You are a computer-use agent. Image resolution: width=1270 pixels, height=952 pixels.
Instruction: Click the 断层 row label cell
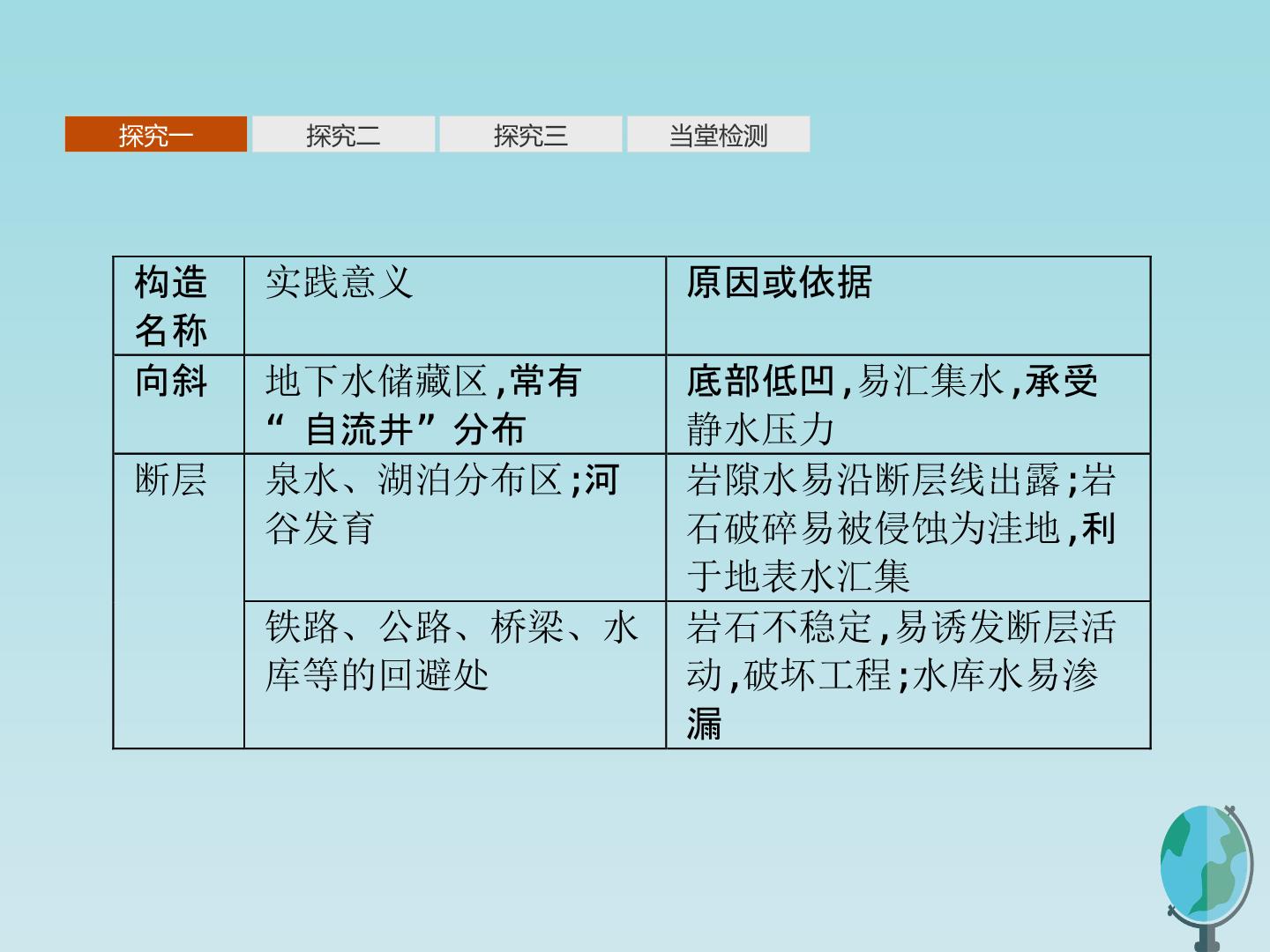[x=179, y=601]
